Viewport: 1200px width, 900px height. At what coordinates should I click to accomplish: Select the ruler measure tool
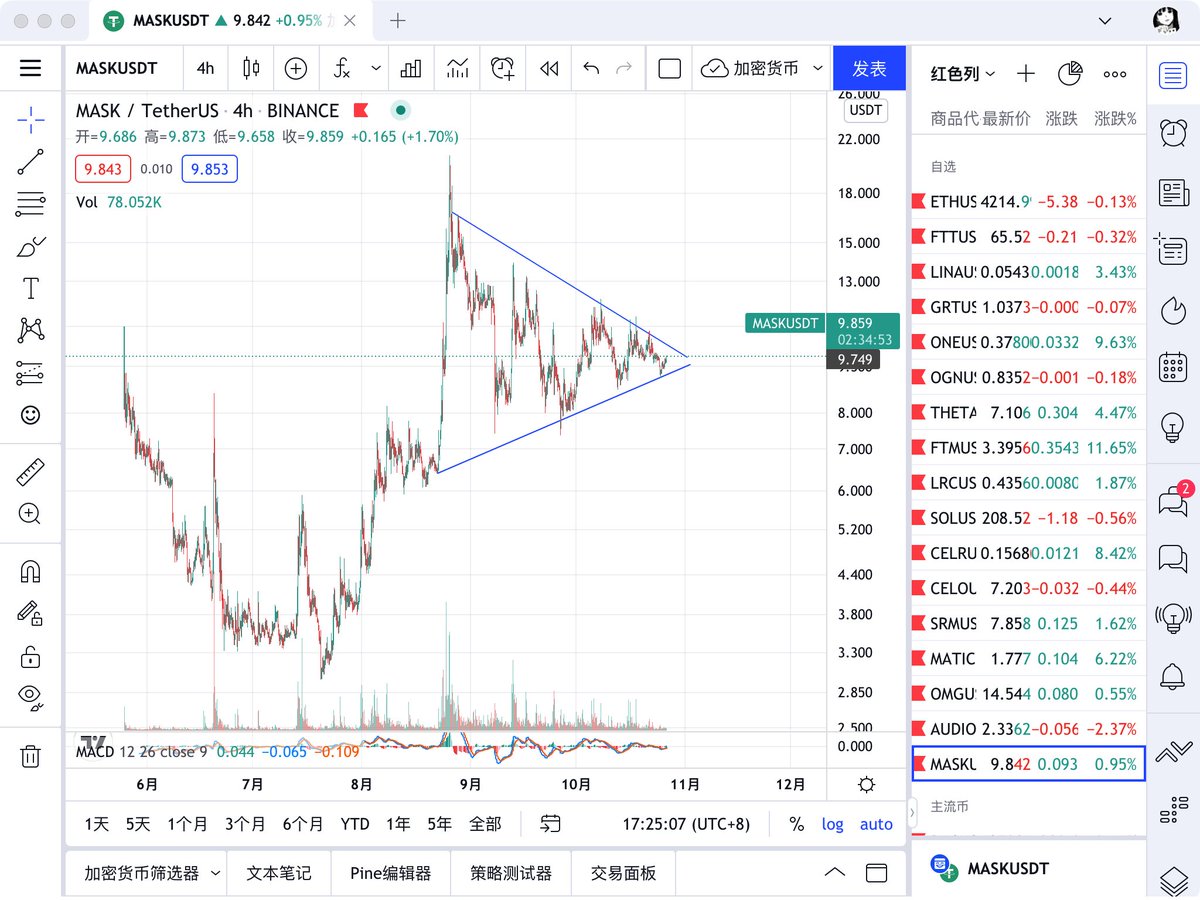(x=31, y=472)
